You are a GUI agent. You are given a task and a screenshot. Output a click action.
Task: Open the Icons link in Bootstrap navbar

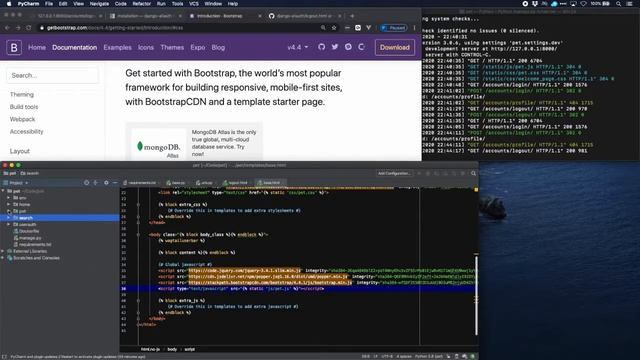point(146,47)
